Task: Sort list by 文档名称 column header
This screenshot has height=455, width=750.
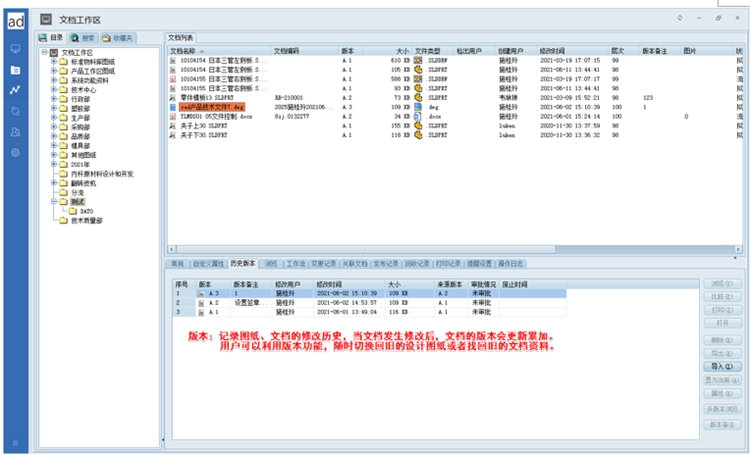Action: click(x=184, y=49)
